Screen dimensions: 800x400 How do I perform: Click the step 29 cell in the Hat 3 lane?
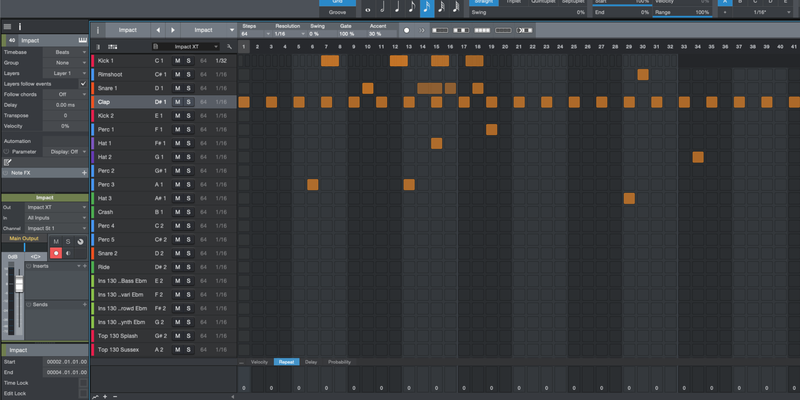(629, 198)
